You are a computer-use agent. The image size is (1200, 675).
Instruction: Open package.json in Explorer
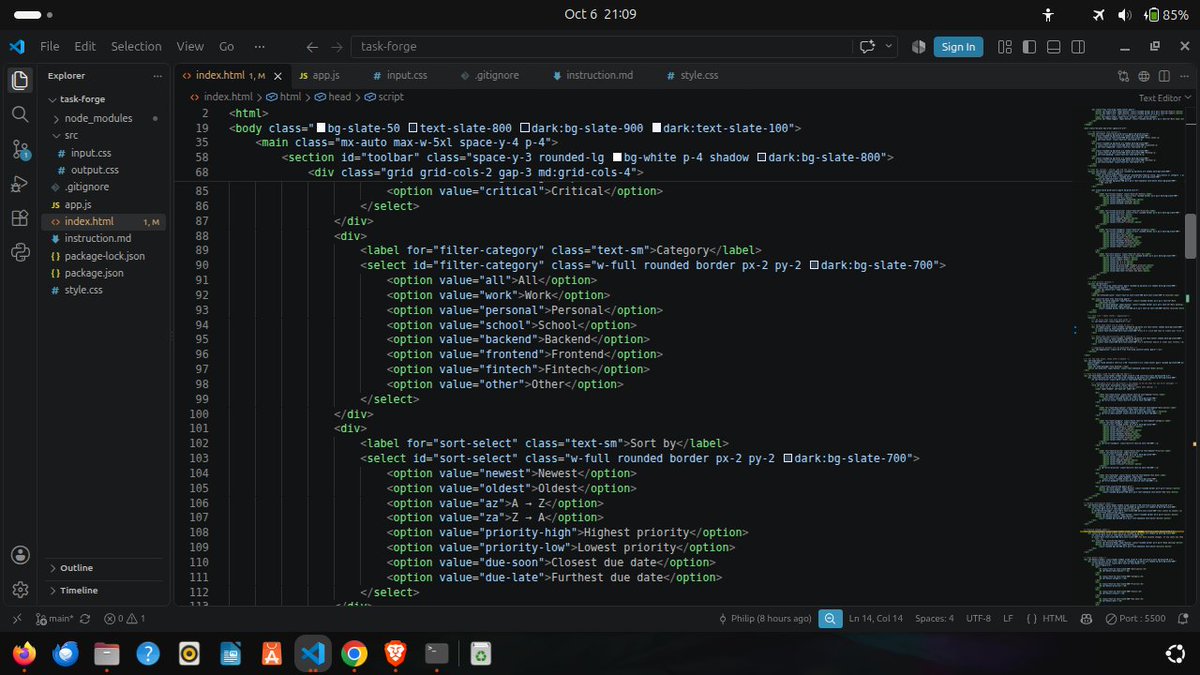click(x=94, y=273)
